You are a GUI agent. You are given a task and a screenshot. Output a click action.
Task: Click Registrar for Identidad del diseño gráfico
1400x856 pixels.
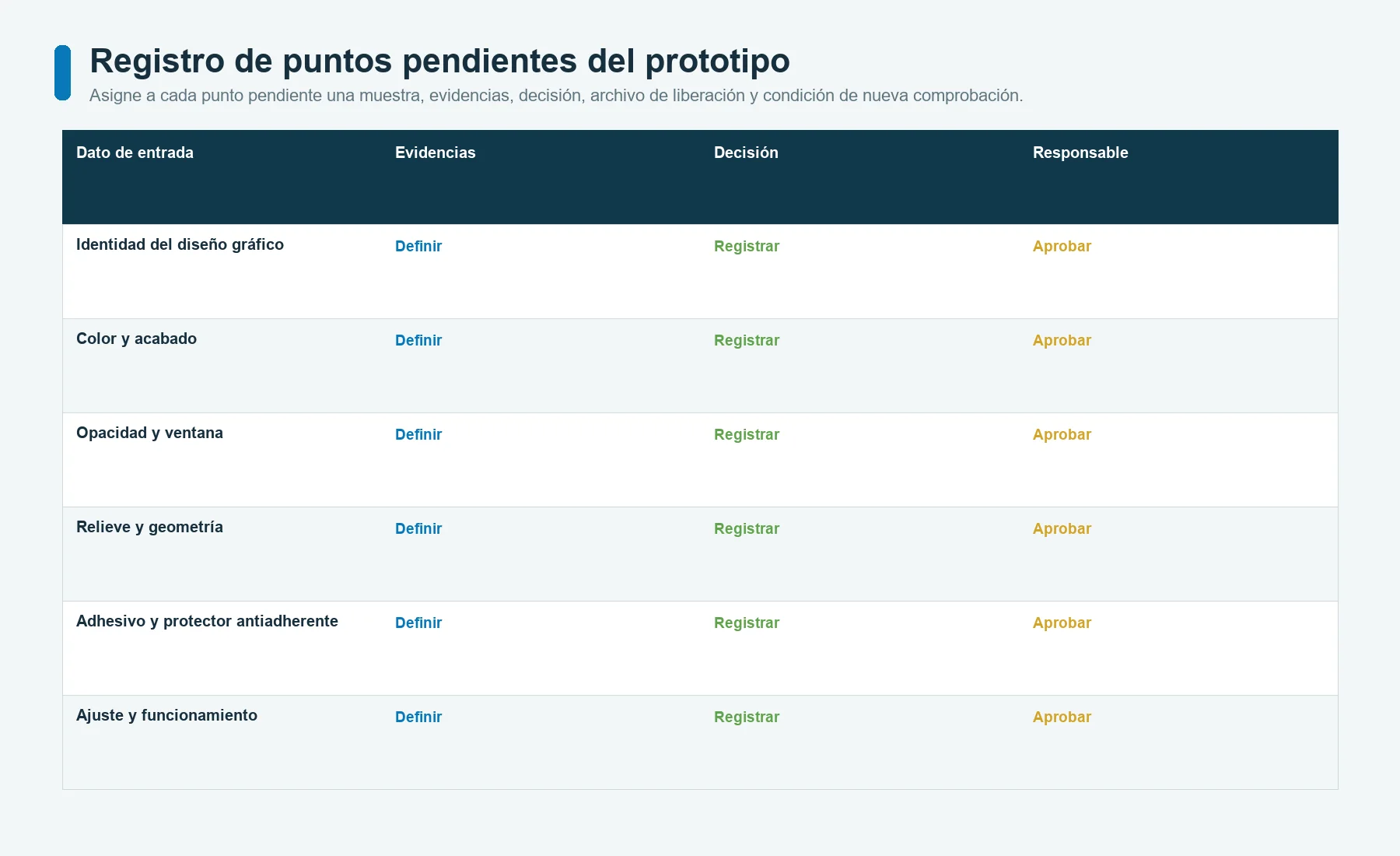[x=747, y=246]
